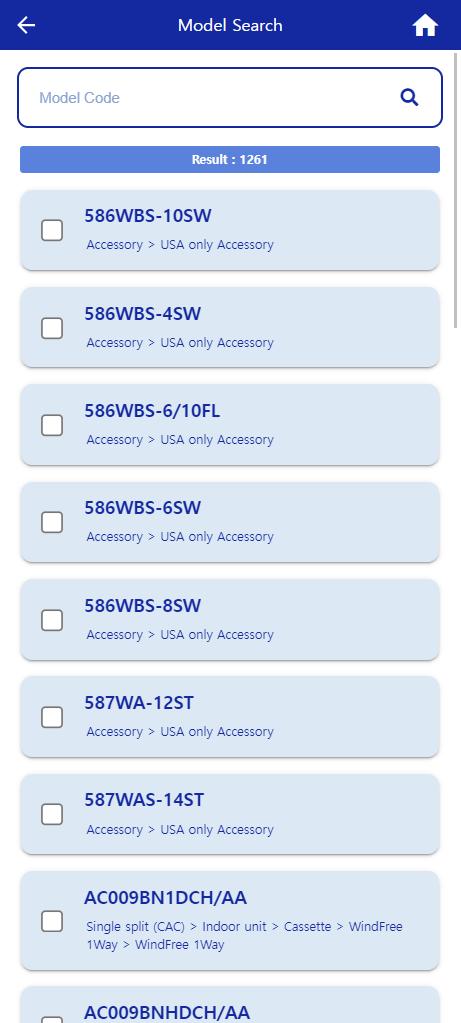Enable the checkbox for 586WBS-6SW

[52, 522]
